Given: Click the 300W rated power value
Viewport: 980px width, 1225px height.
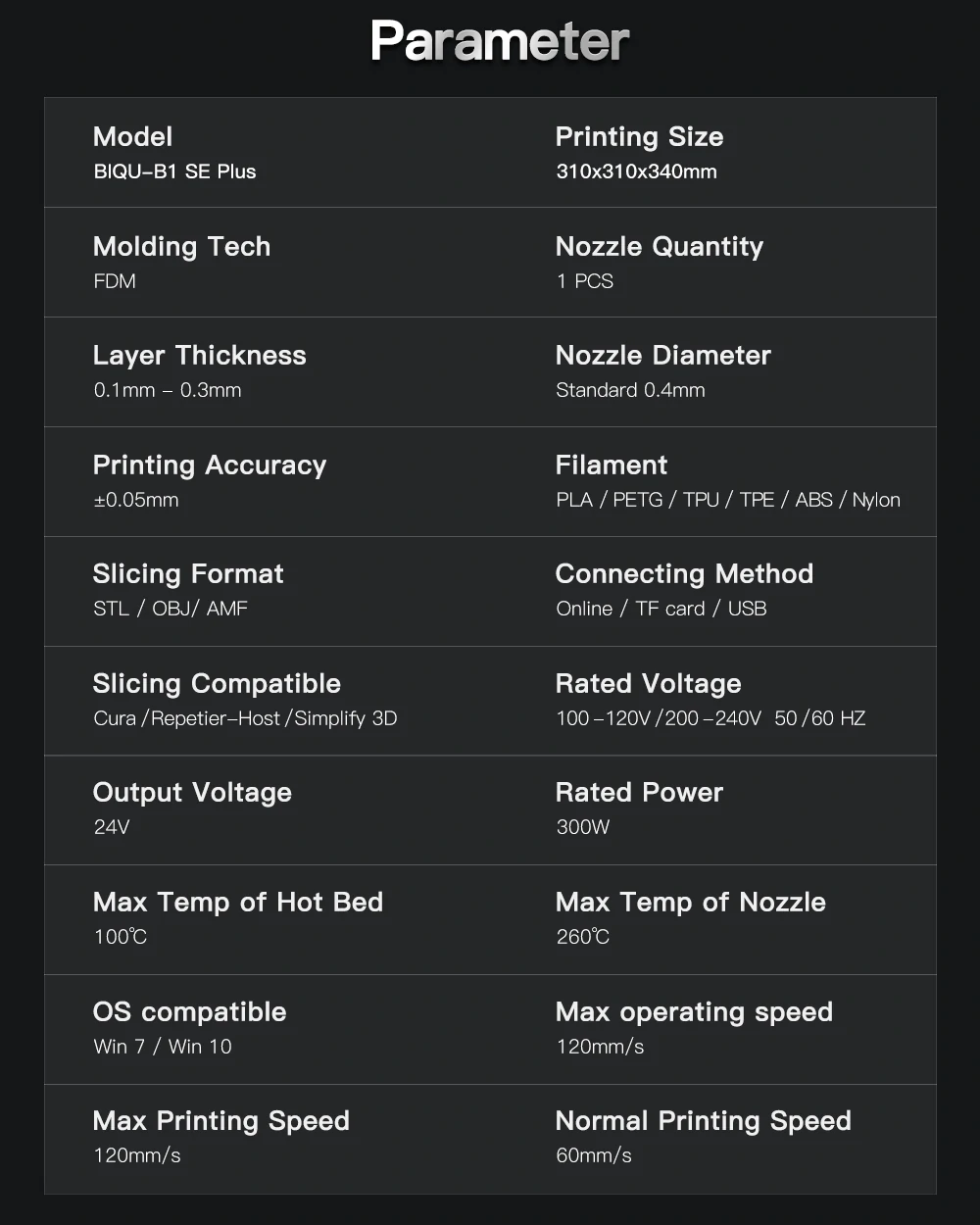Looking at the screenshot, I should (582, 827).
